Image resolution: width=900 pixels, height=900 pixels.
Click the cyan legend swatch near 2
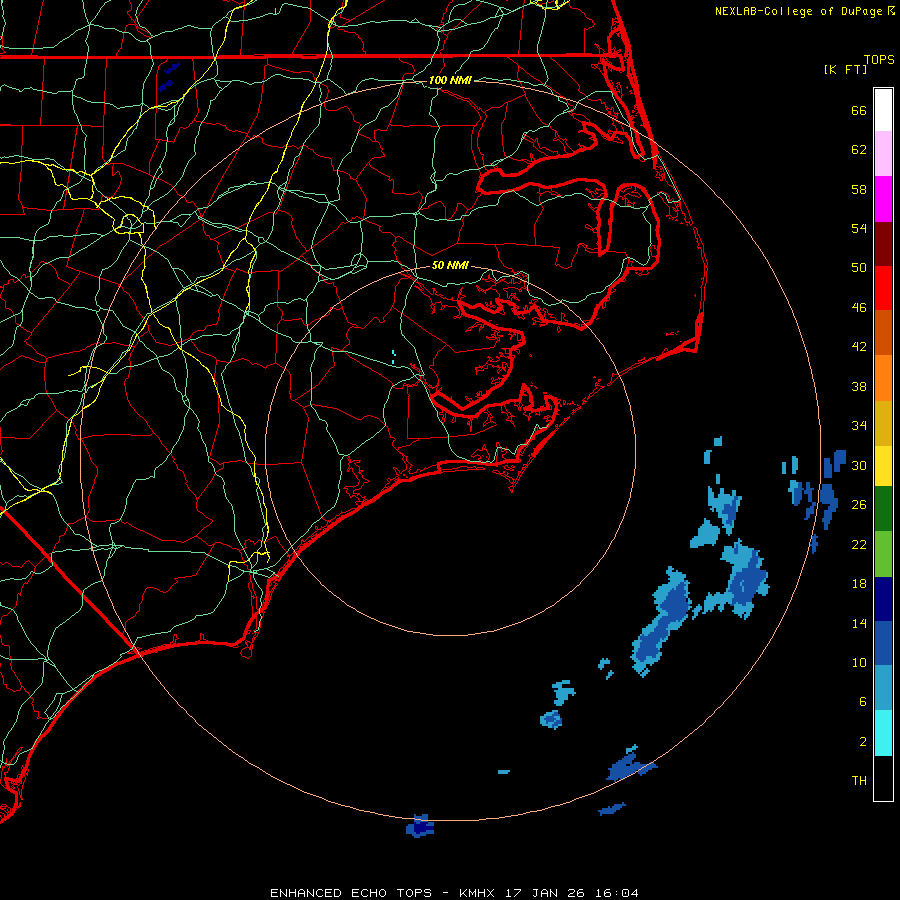pos(883,733)
